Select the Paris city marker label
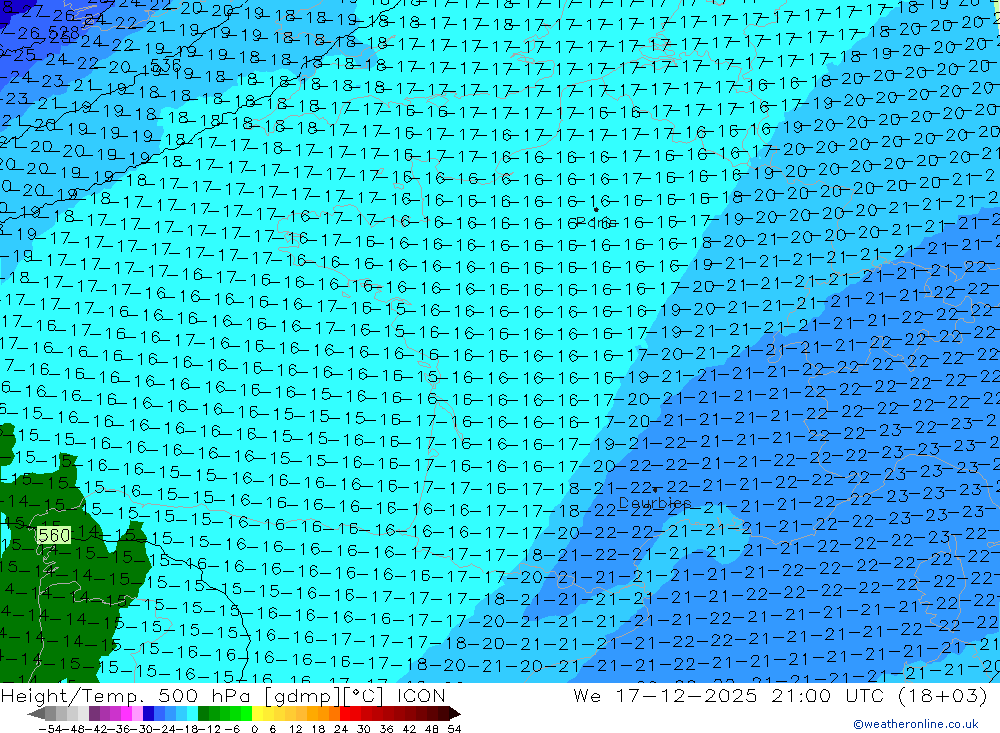1000x733 pixels. [x=596, y=222]
